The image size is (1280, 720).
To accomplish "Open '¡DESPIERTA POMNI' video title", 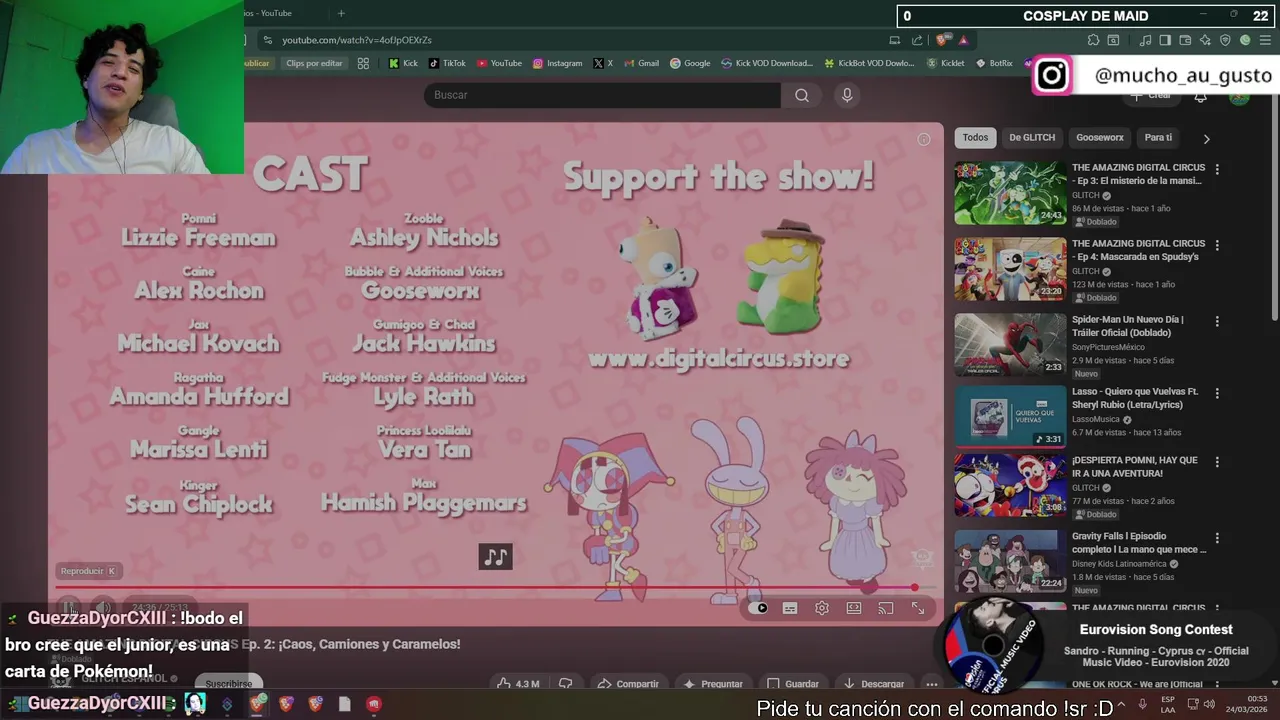I will [x=1134, y=467].
